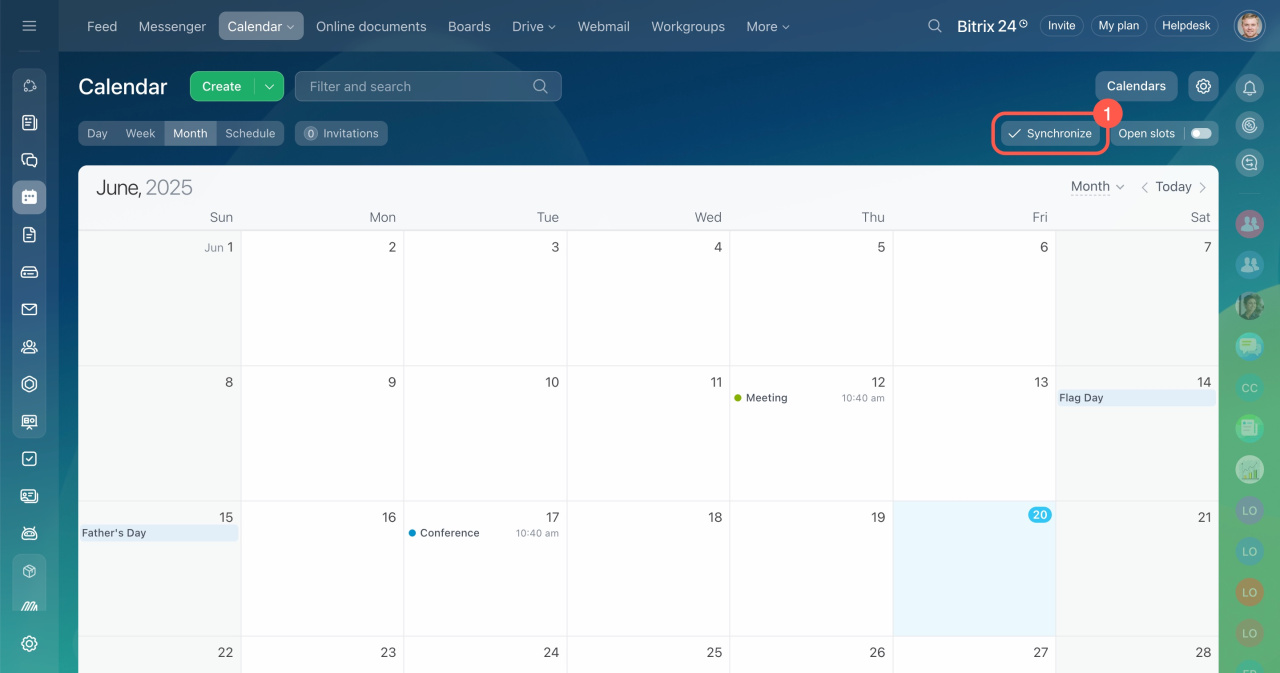This screenshot has height=673, width=1280.
Task: Expand the Create button dropdown arrow
Action: pos(269,87)
